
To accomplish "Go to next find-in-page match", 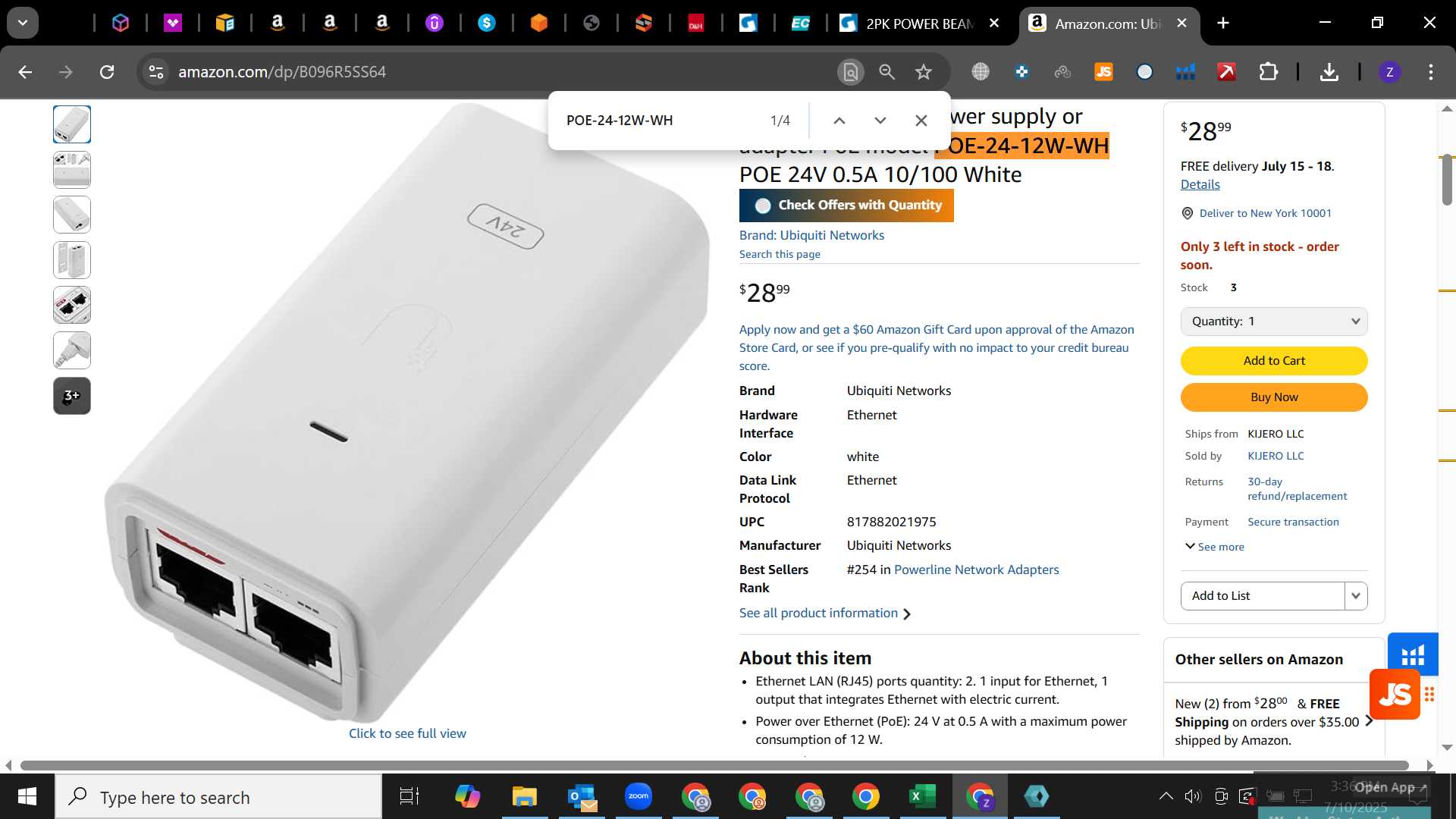I will (x=880, y=121).
